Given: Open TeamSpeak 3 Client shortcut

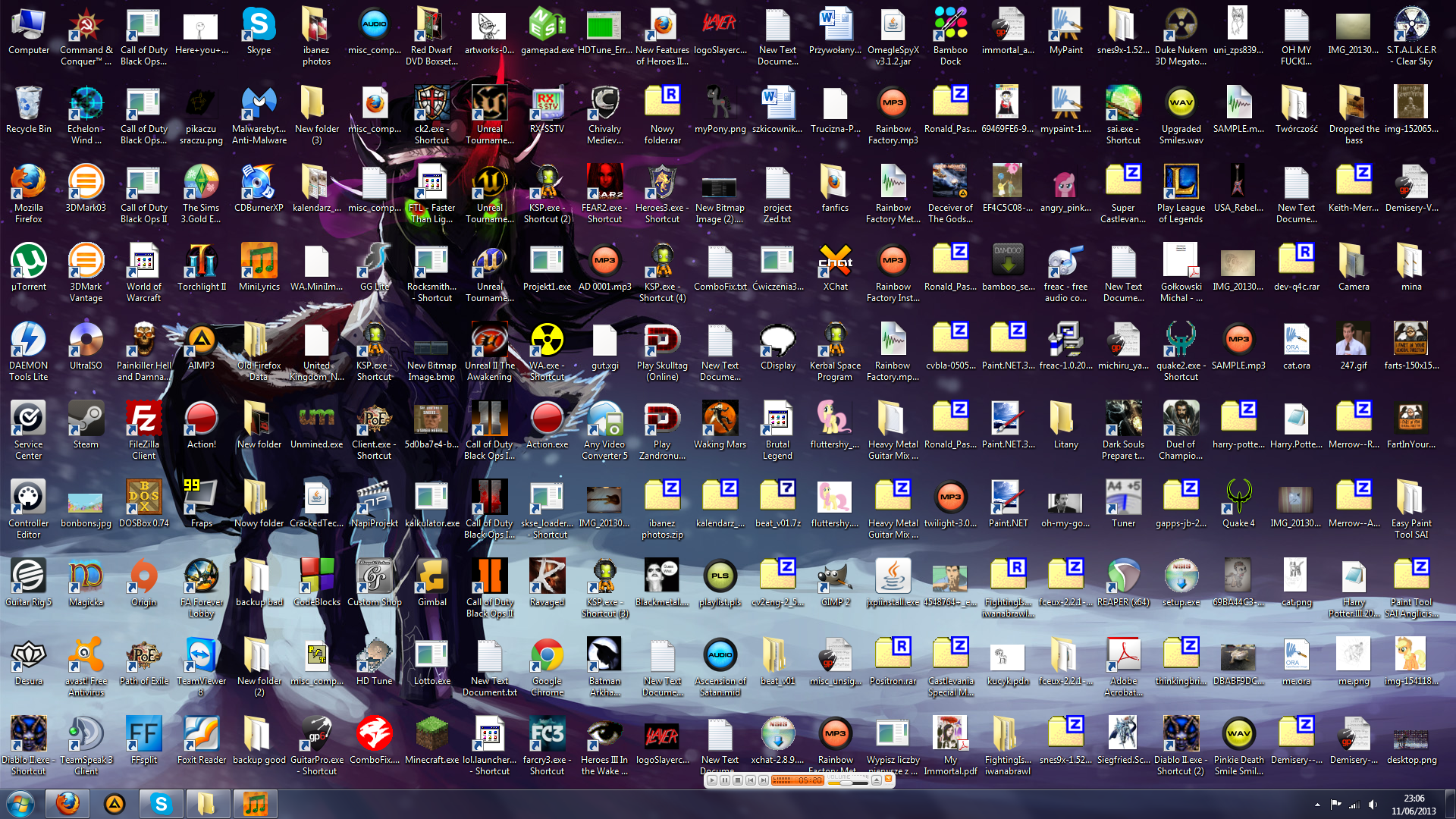Looking at the screenshot, I should (x=86, y=746).
